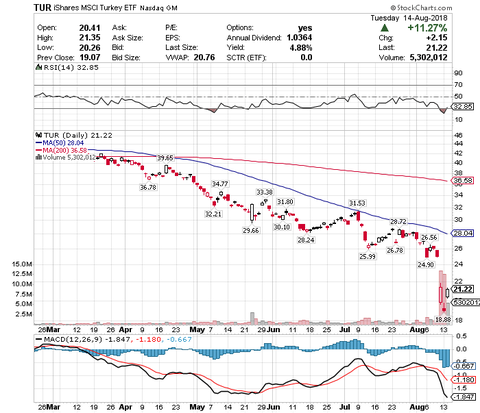Click the blue -0.667 histogram value in MACD legend
The width and height of the screenshot is (480, 413).
179,339
